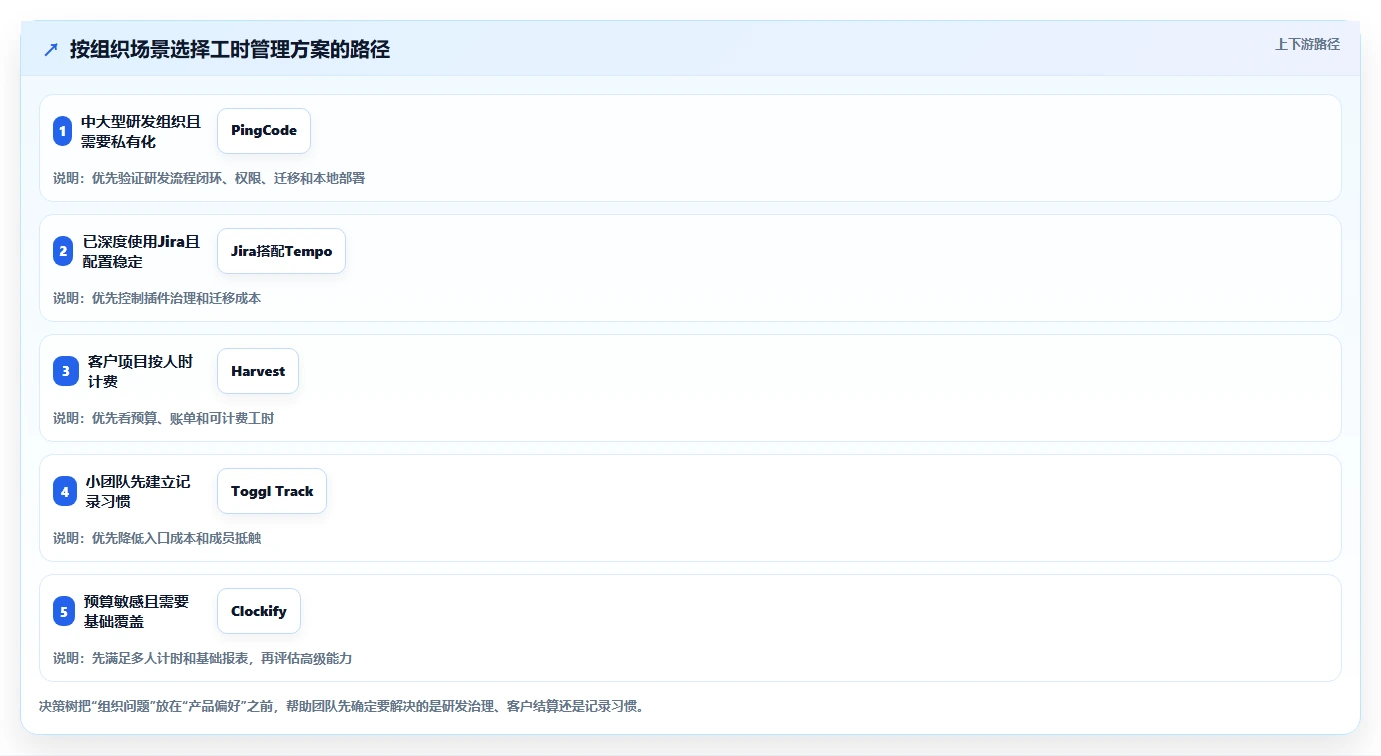Select the Clockify tag
This screenshot has width=1381, height=756.
click(x=259, y=611)
